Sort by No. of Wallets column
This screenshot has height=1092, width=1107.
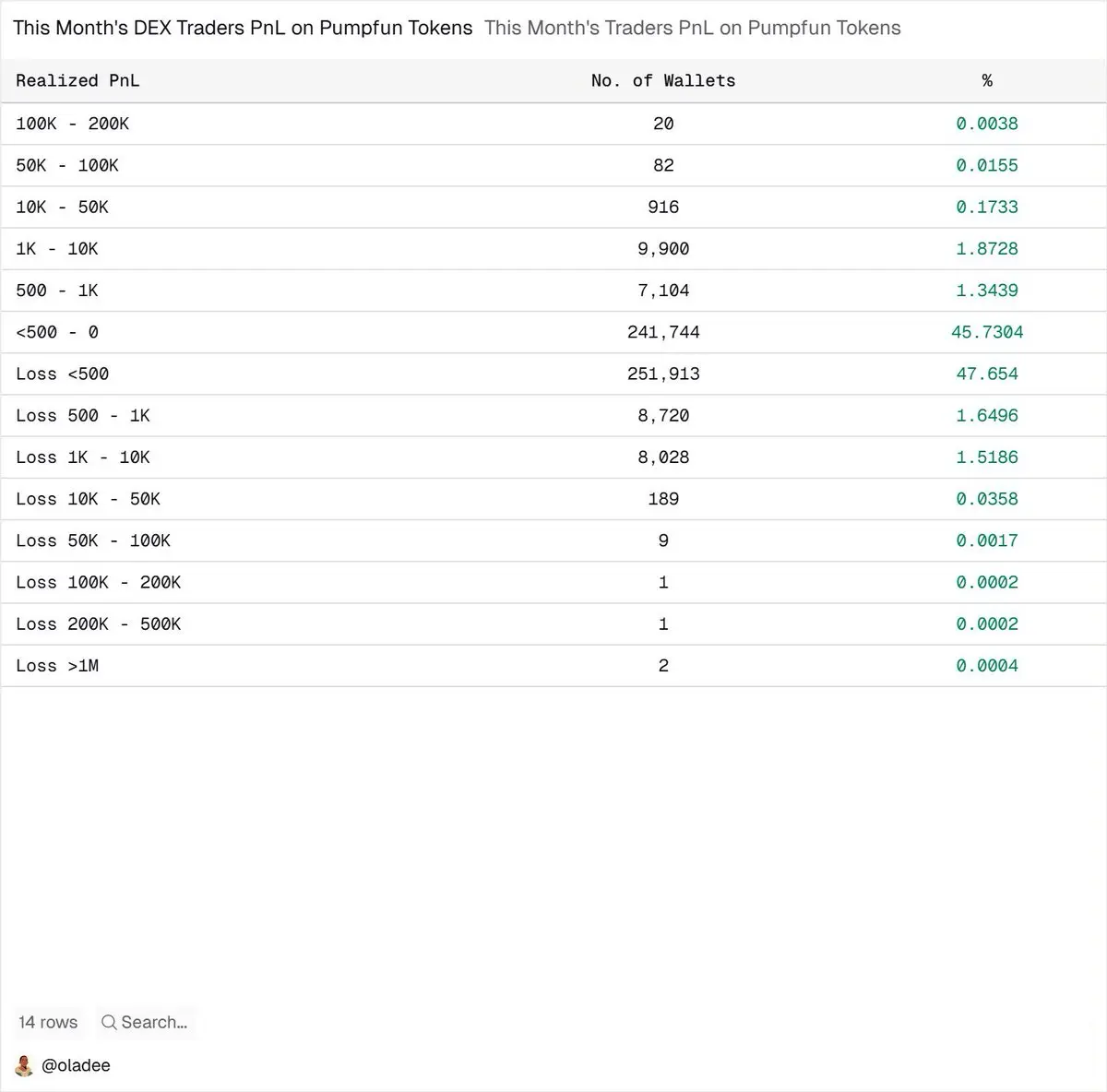(663, 81)
